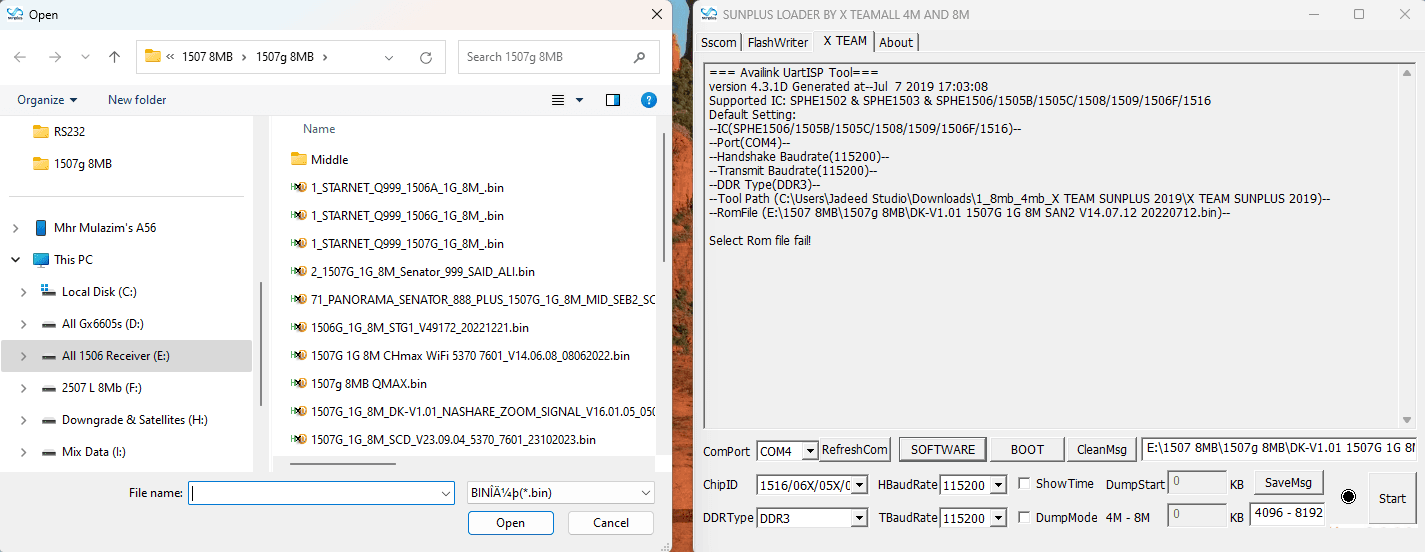Click the ROM file path field
This screenshot has height=552, width=1425.
pos(1279,449)
